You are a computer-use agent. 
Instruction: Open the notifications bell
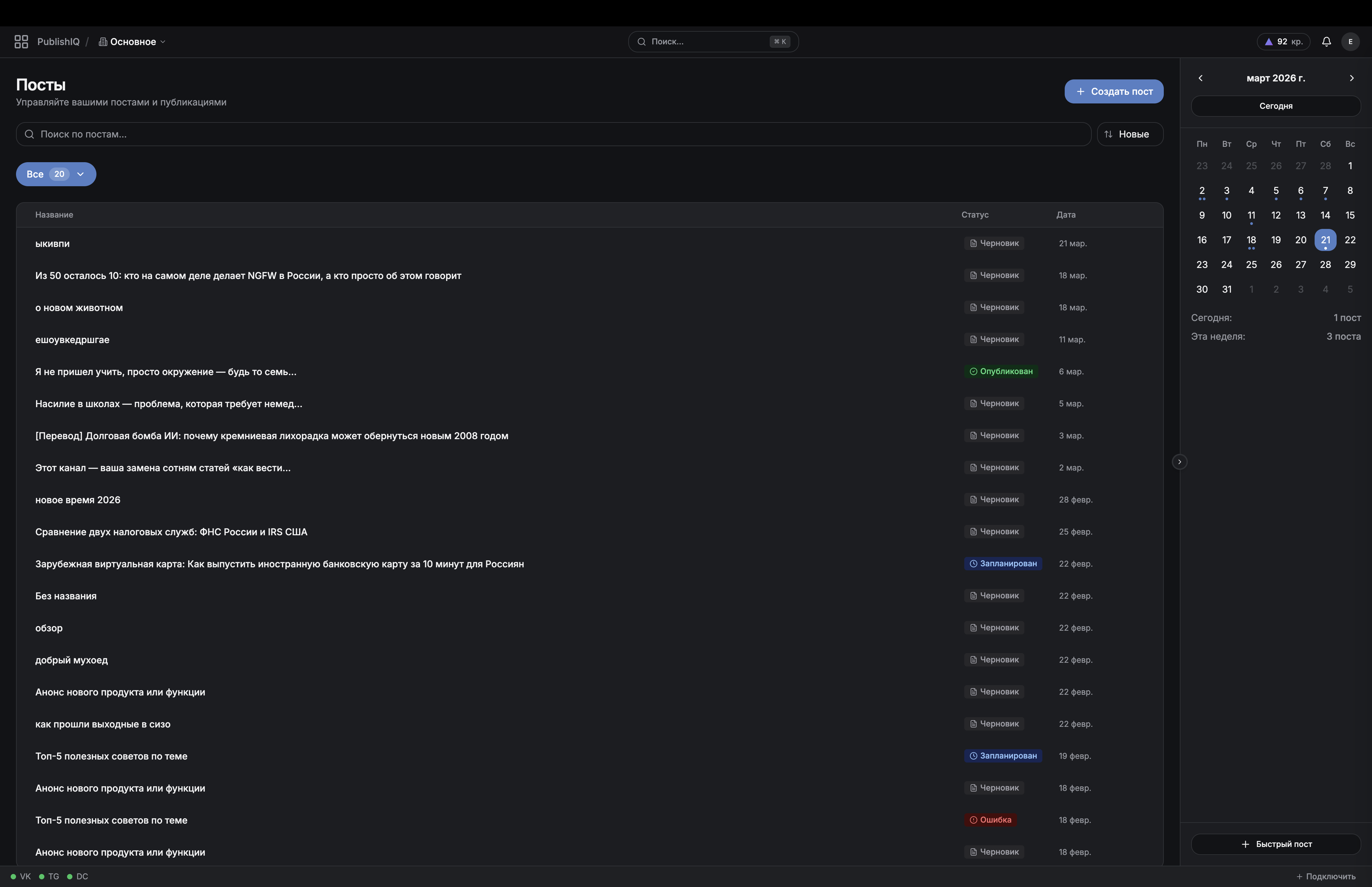click(x=1326, y=41)
